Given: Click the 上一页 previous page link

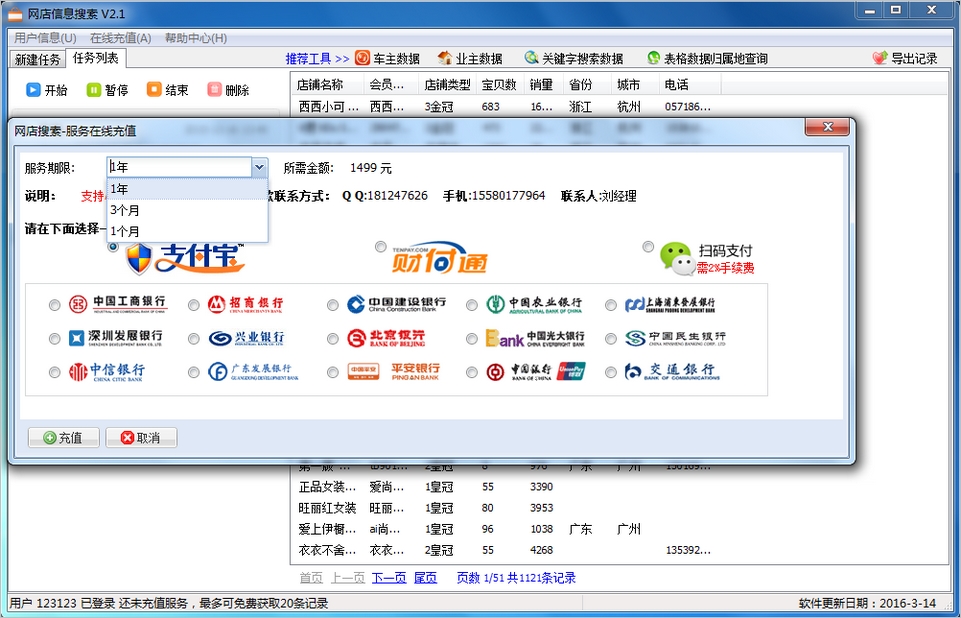Looking at the screenshot, I should tap(348, 578).
